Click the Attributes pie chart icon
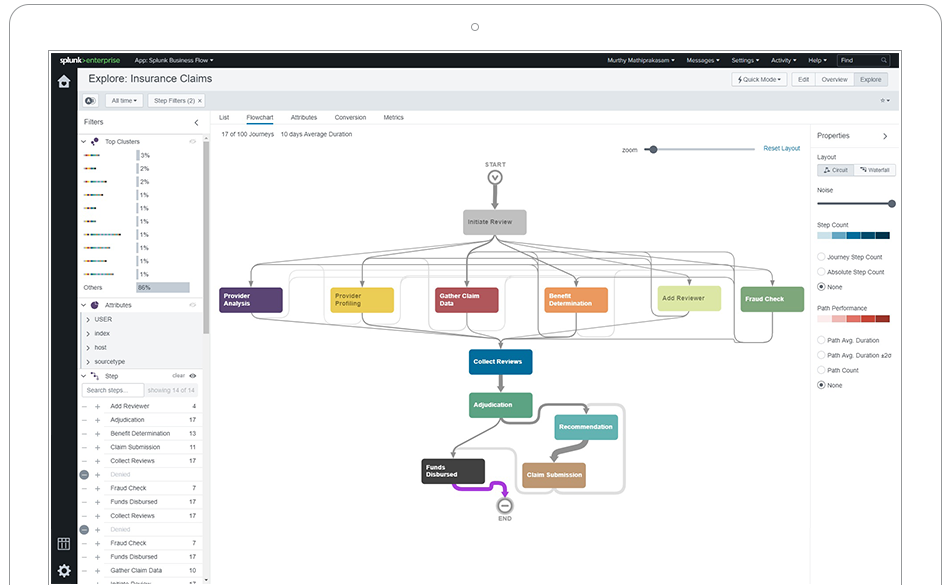The image size is (950, 586). pos(95,305)
